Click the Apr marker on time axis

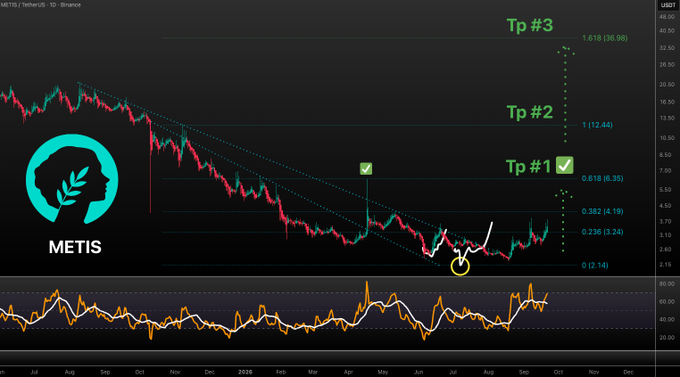click(x=348, y=372)
